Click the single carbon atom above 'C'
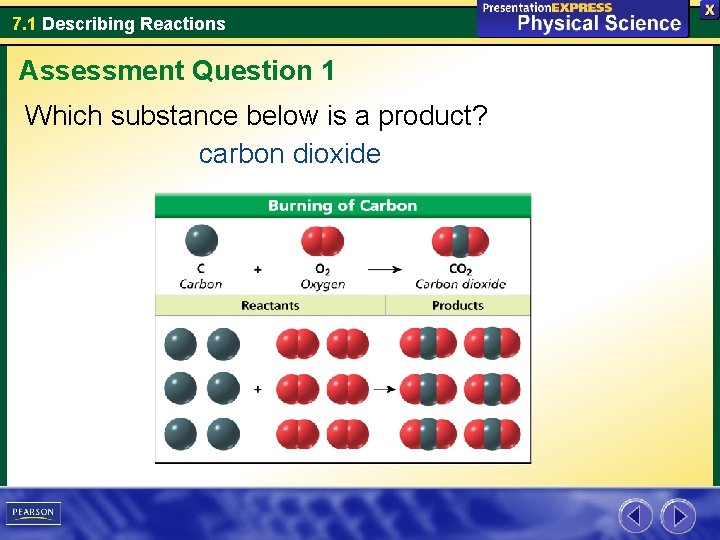The height and width of the screenshot is (540, 720). [x=202, y=240]
